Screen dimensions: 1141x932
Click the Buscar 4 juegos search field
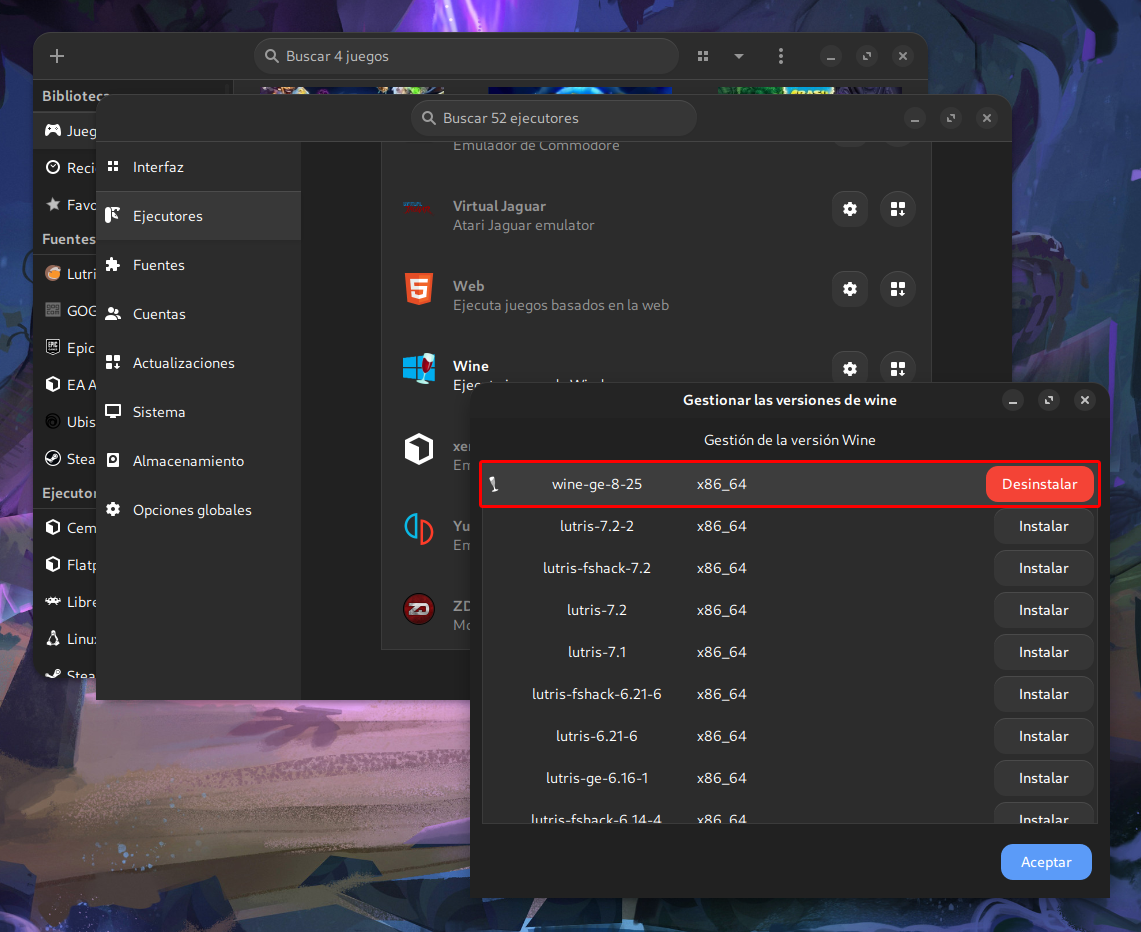(x=466, y=56)
